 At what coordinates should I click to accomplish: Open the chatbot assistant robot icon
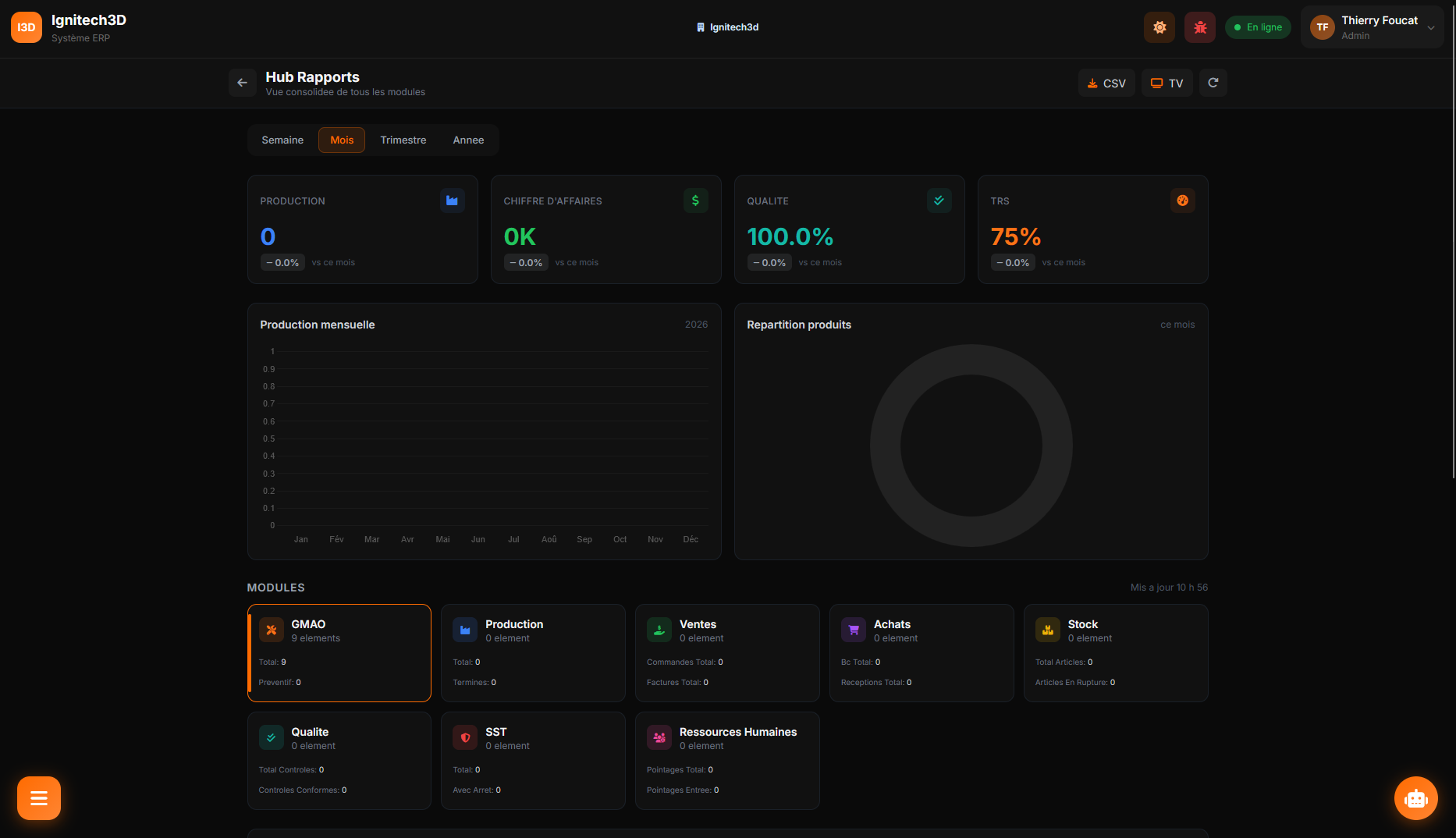1415,797
